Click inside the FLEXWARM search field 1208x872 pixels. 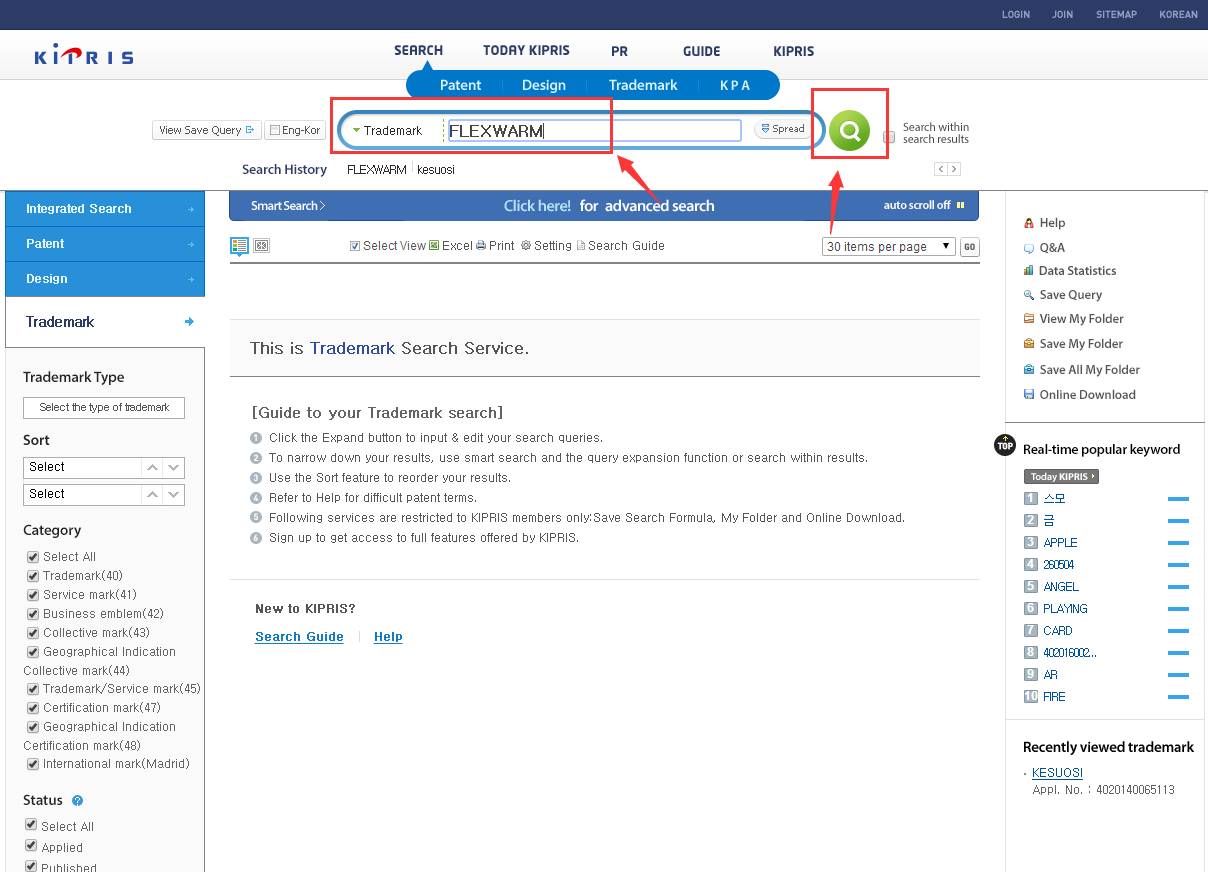594,131
